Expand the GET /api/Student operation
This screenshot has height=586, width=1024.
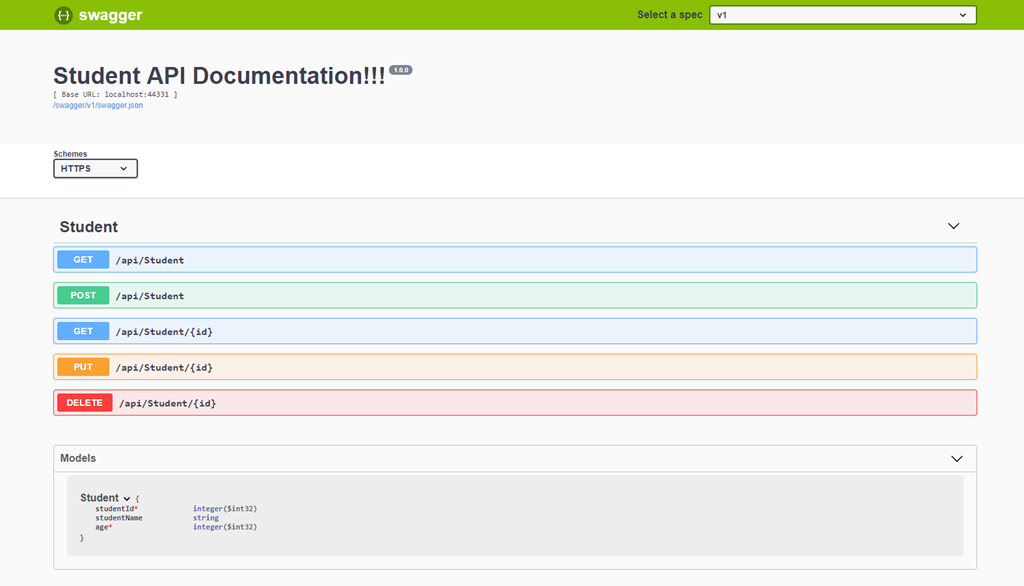click(x=515, y=260)
